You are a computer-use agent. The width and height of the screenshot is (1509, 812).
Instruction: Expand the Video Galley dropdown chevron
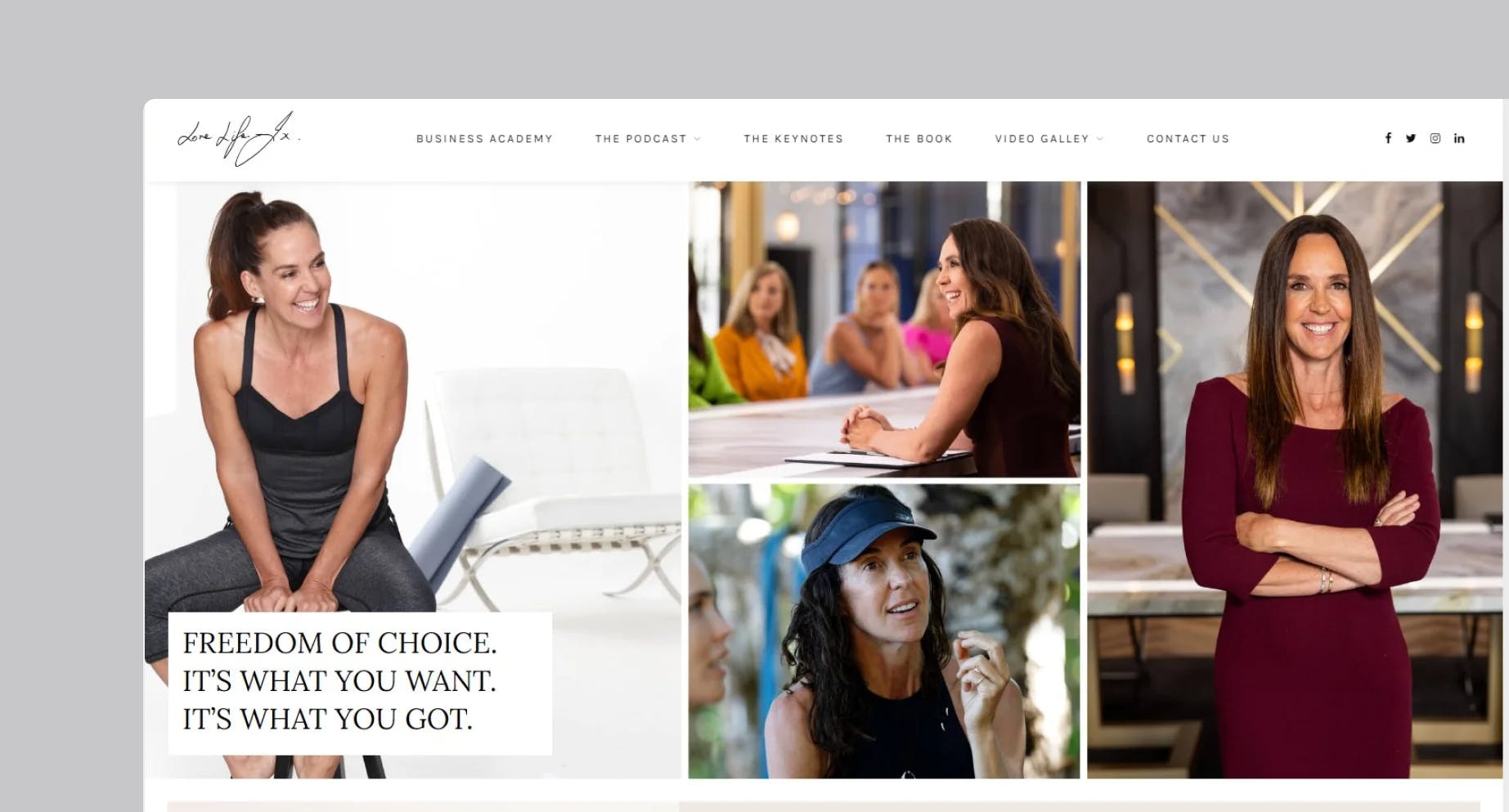pos(1100,139)
